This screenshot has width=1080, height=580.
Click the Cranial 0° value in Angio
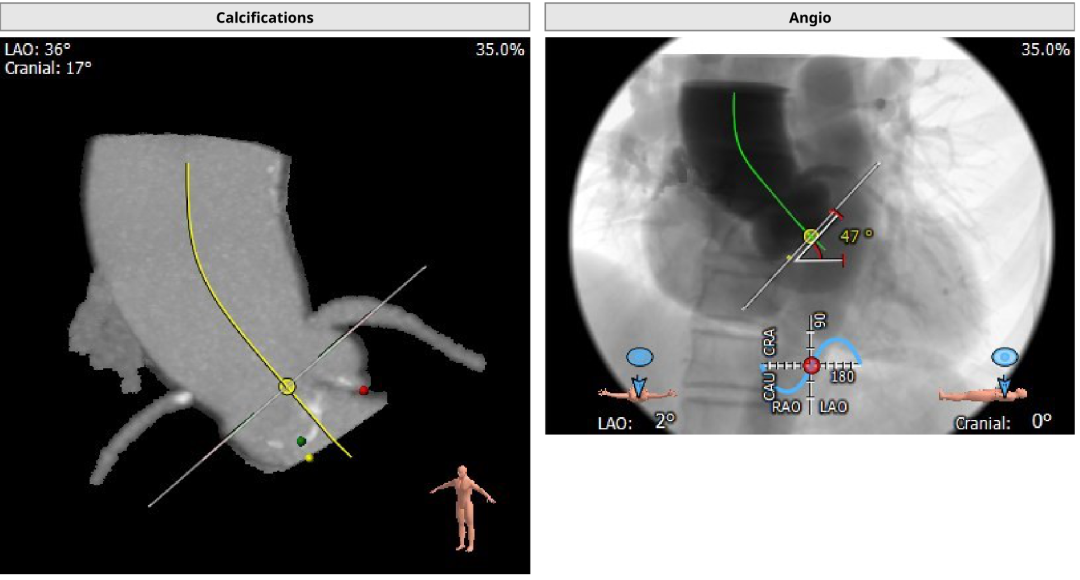click(x=1041, y=421)
